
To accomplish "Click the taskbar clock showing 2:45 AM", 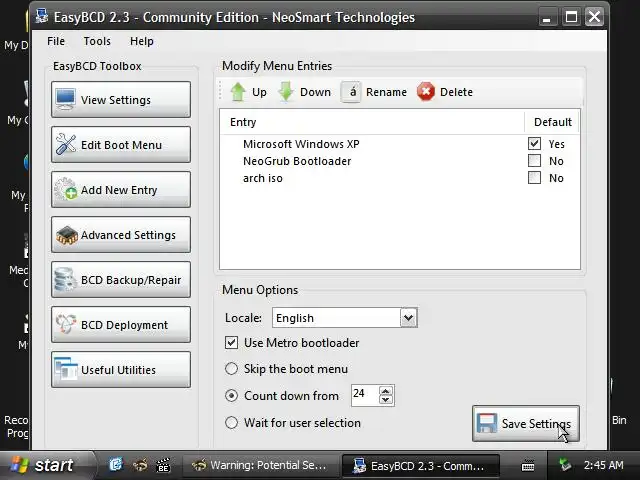I will tap(603, 465).
